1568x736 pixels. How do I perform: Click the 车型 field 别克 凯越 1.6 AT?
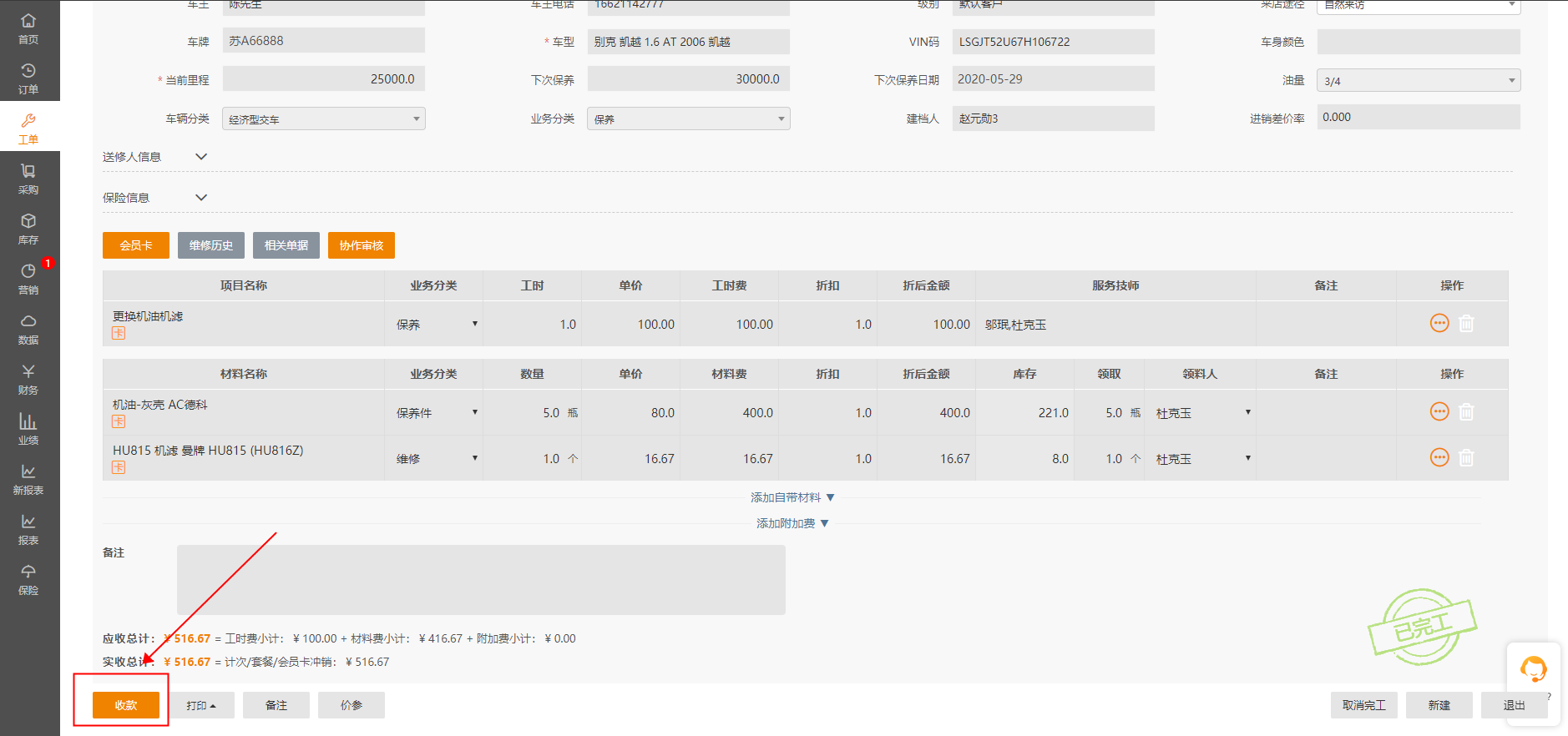pos(689,42)
